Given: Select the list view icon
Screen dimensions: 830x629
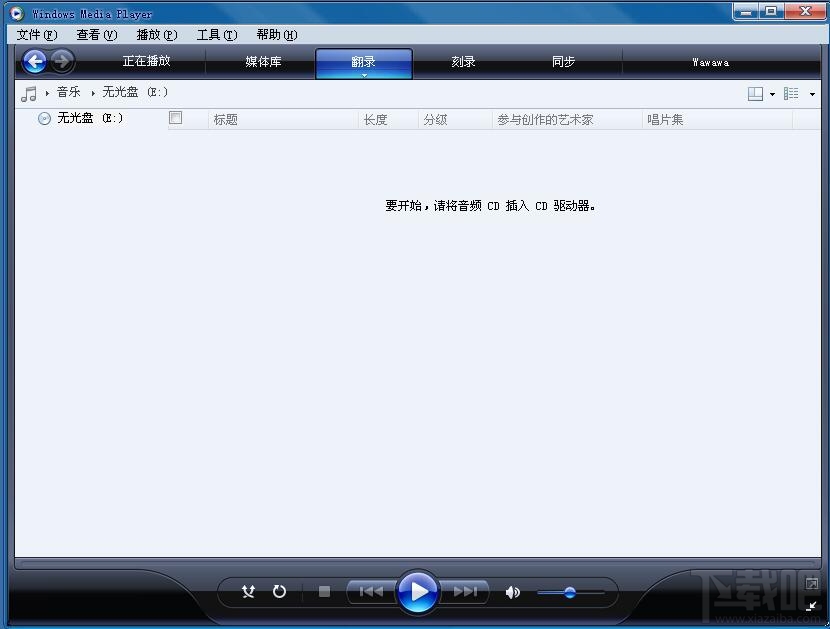Looking at the screenshot, I should [x=791, y=93].
